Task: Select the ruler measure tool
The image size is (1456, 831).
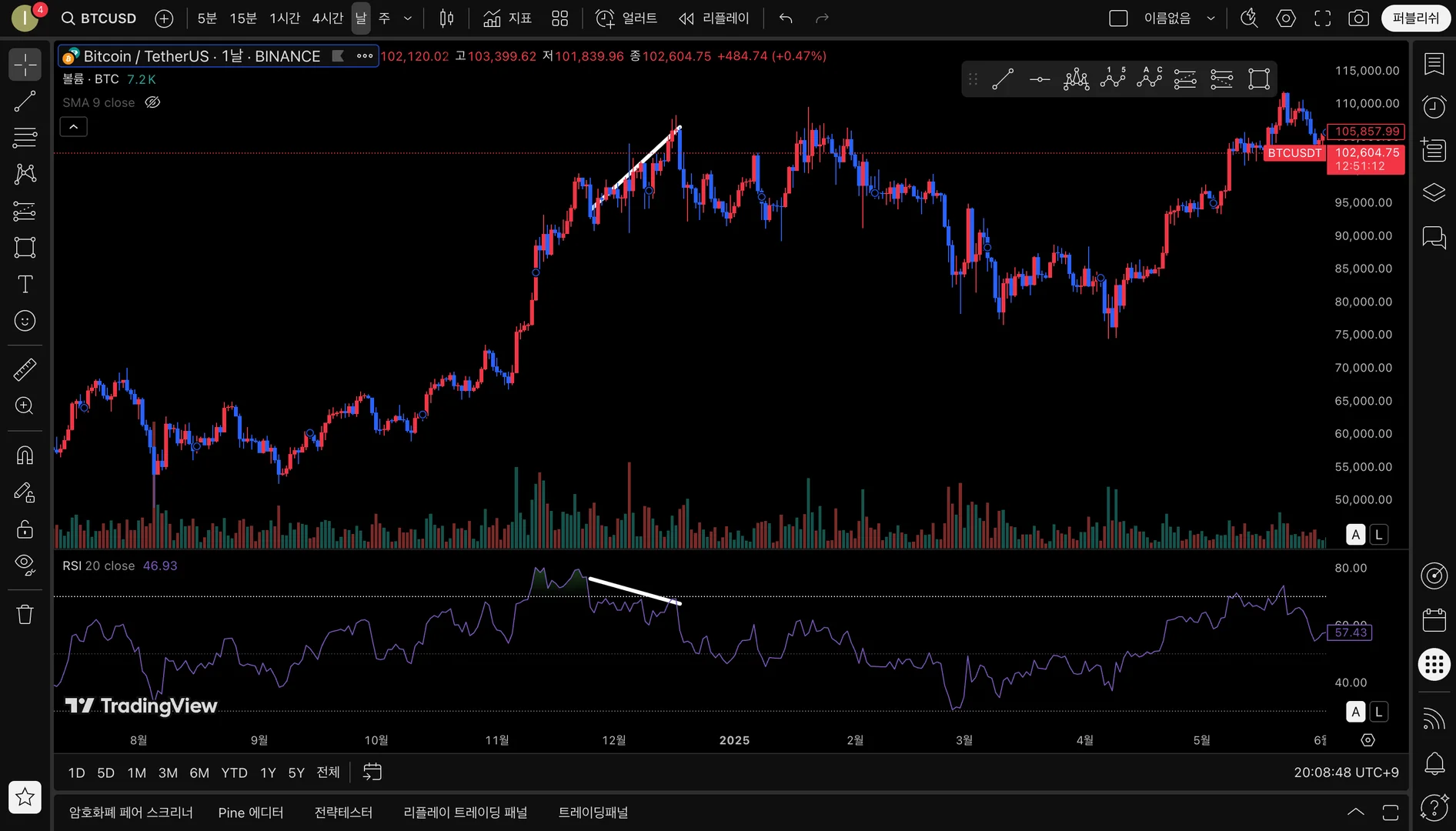Action: (x=25, y=370)
